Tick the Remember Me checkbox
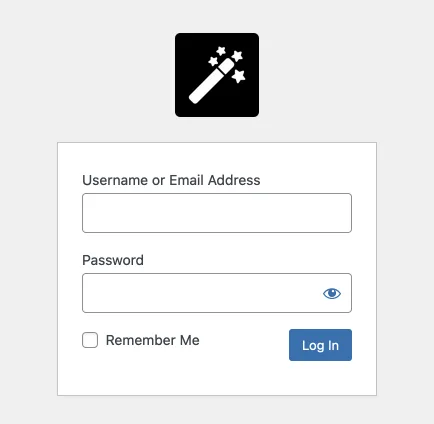The width and height of the screenshot is (434, 424). point(90,340)
